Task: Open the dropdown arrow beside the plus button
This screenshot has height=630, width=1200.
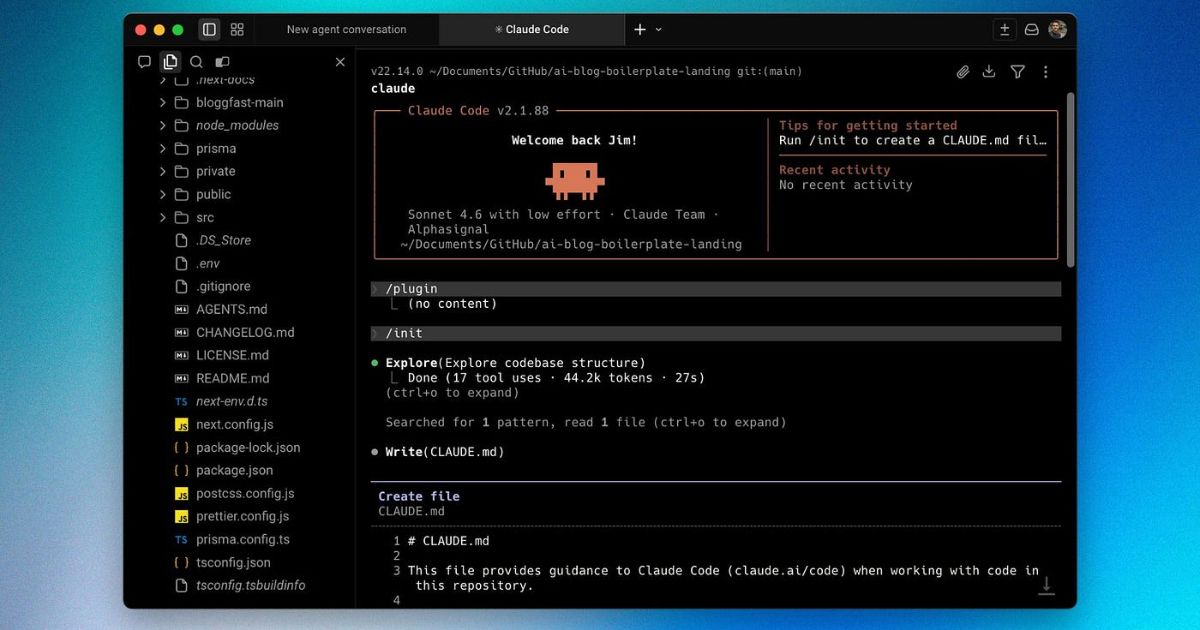Action: click(x=658, y=30)
